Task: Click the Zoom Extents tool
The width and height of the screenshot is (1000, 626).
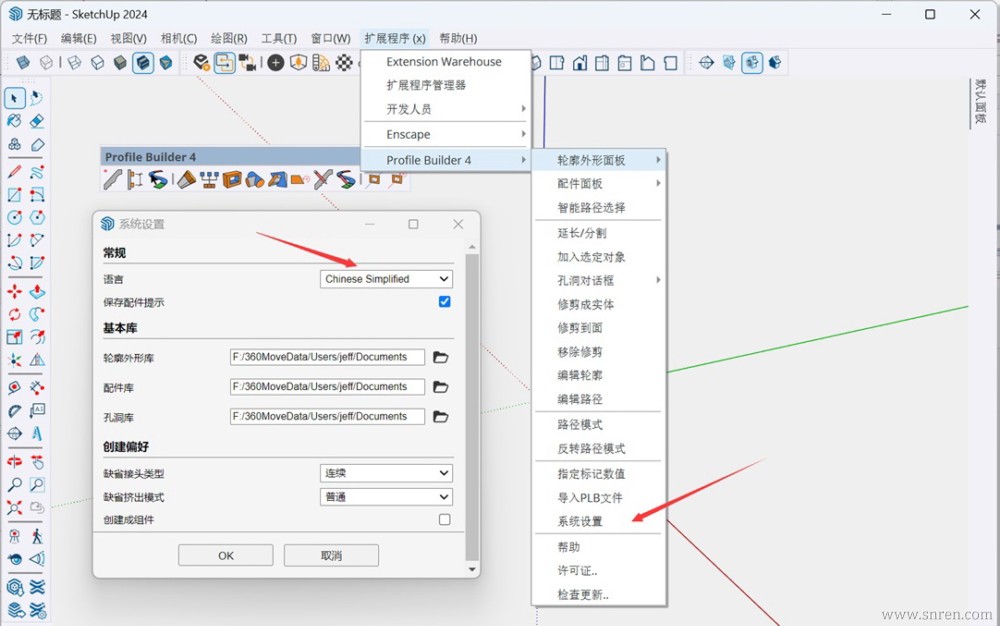Action: click(15, 508)
